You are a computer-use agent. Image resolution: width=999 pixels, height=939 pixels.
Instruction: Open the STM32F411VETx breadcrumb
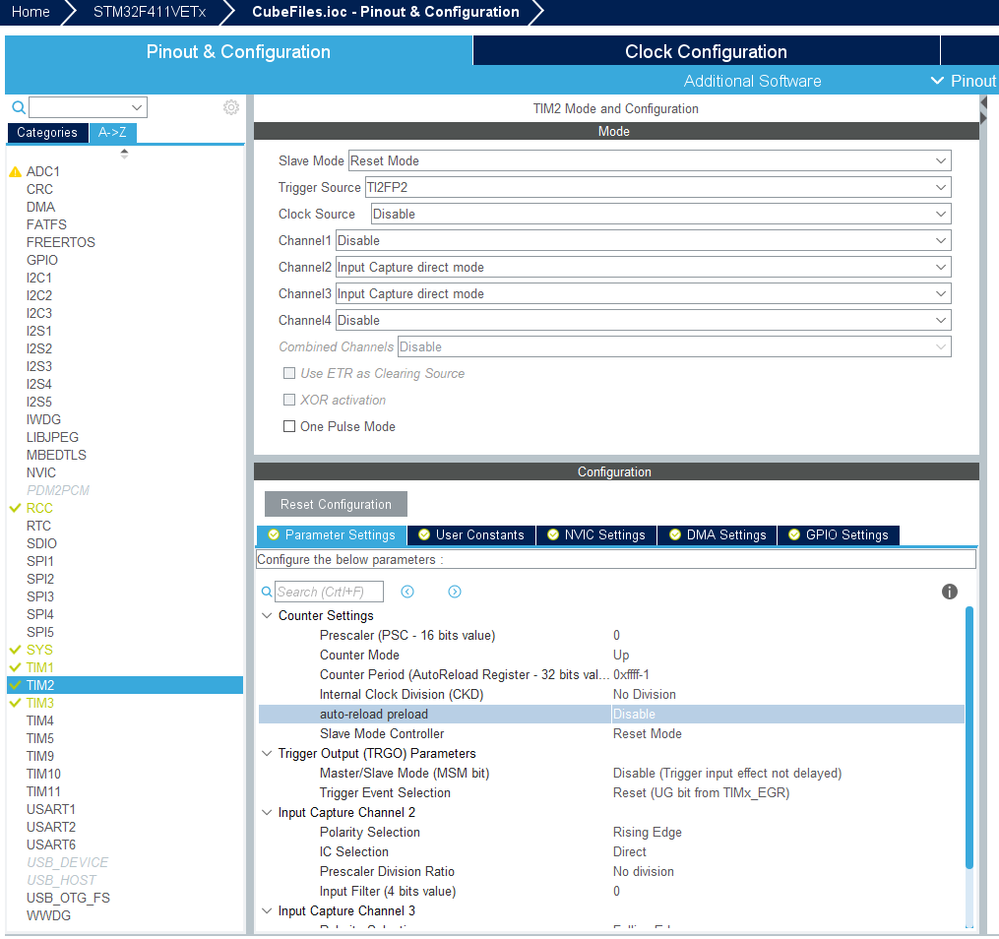click(150, 11)
